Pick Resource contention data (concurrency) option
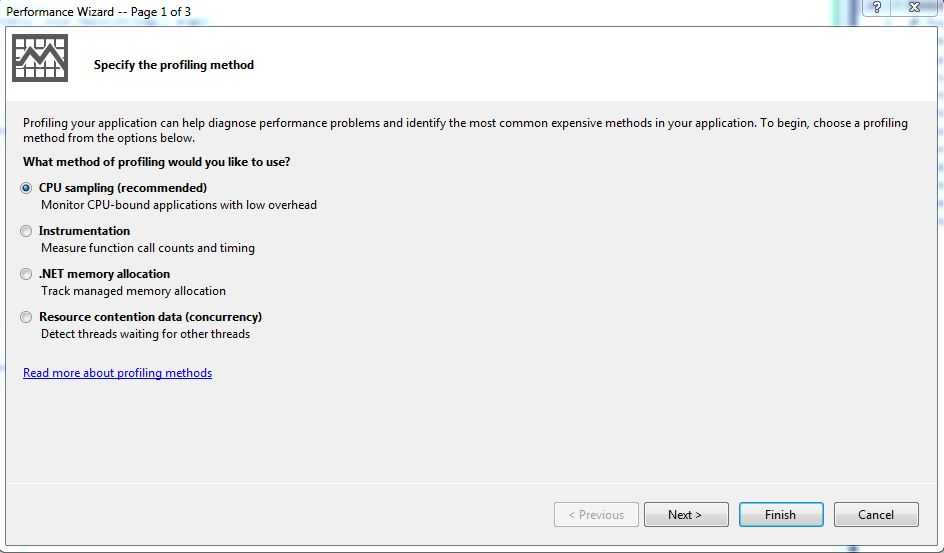Screen dimensions: 944x553 (x=27, y=317)
